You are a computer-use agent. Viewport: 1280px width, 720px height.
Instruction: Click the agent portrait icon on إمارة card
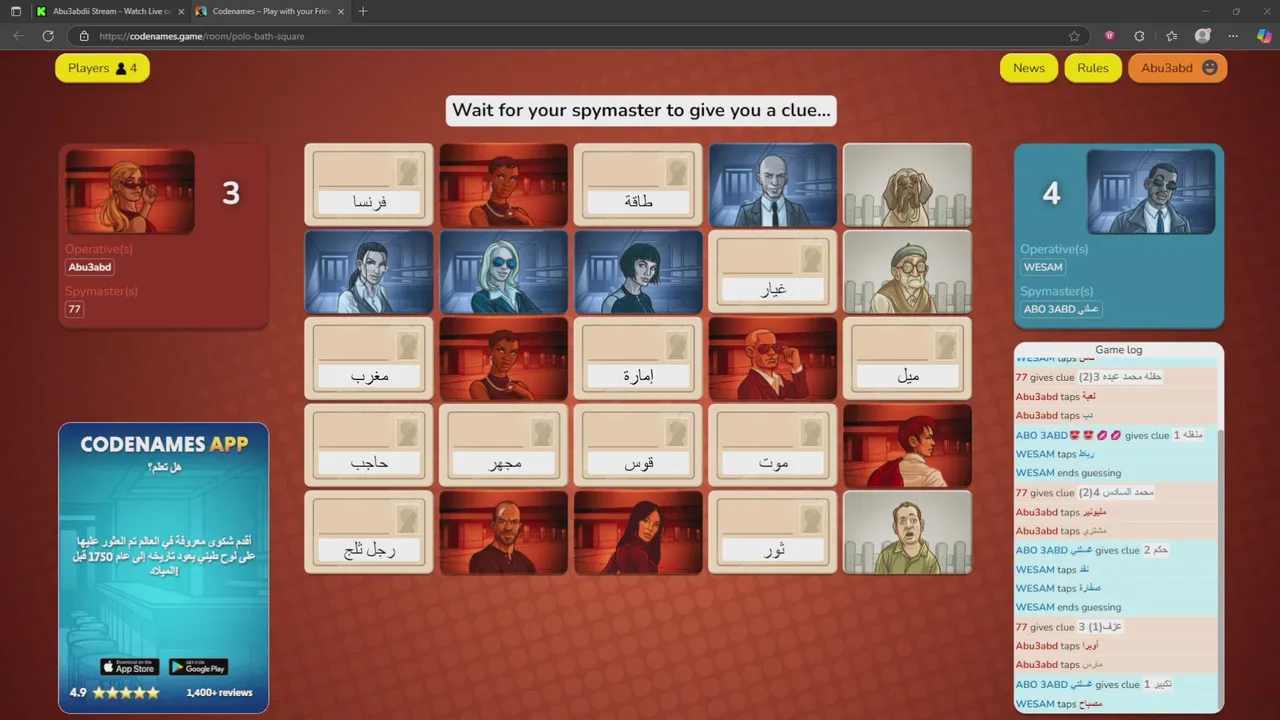[x=677, y=346]
